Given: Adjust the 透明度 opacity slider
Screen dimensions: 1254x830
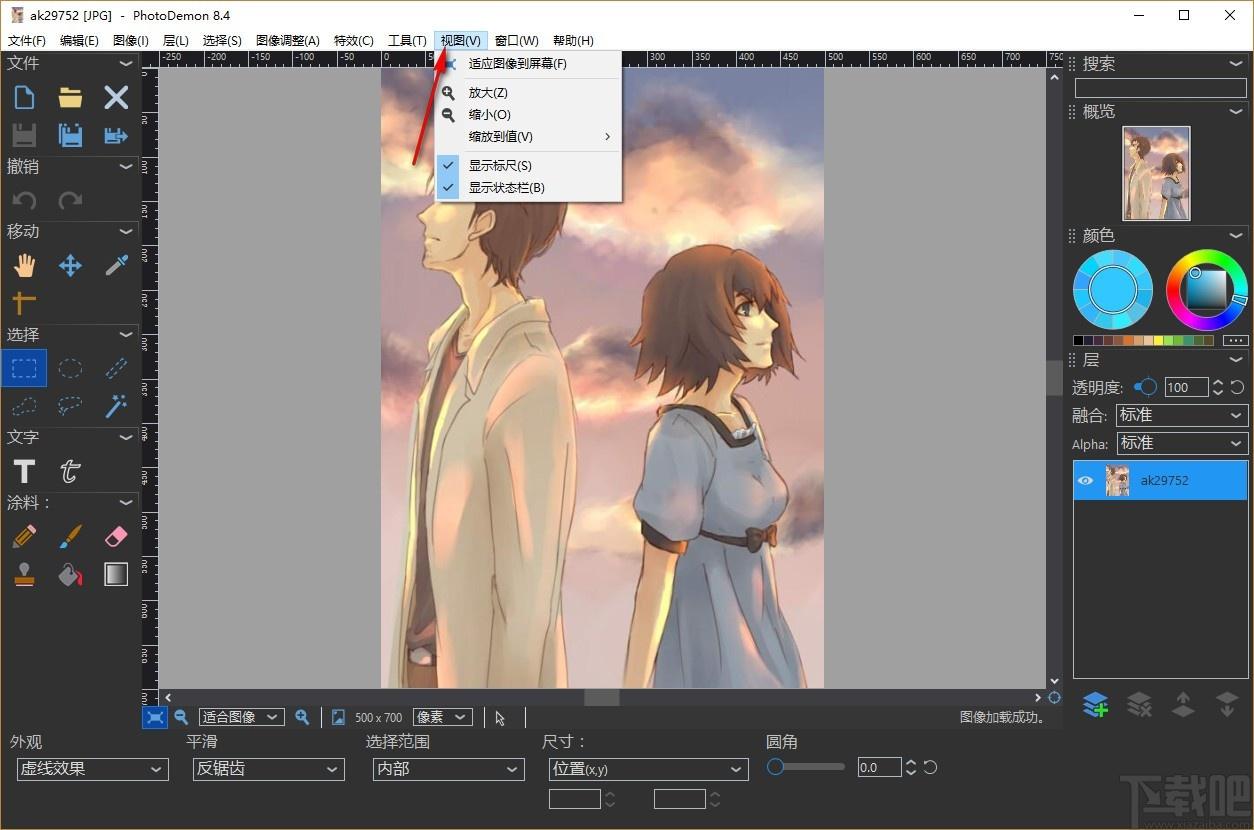Looking at the screenshot, I should tap(1146, 387).
